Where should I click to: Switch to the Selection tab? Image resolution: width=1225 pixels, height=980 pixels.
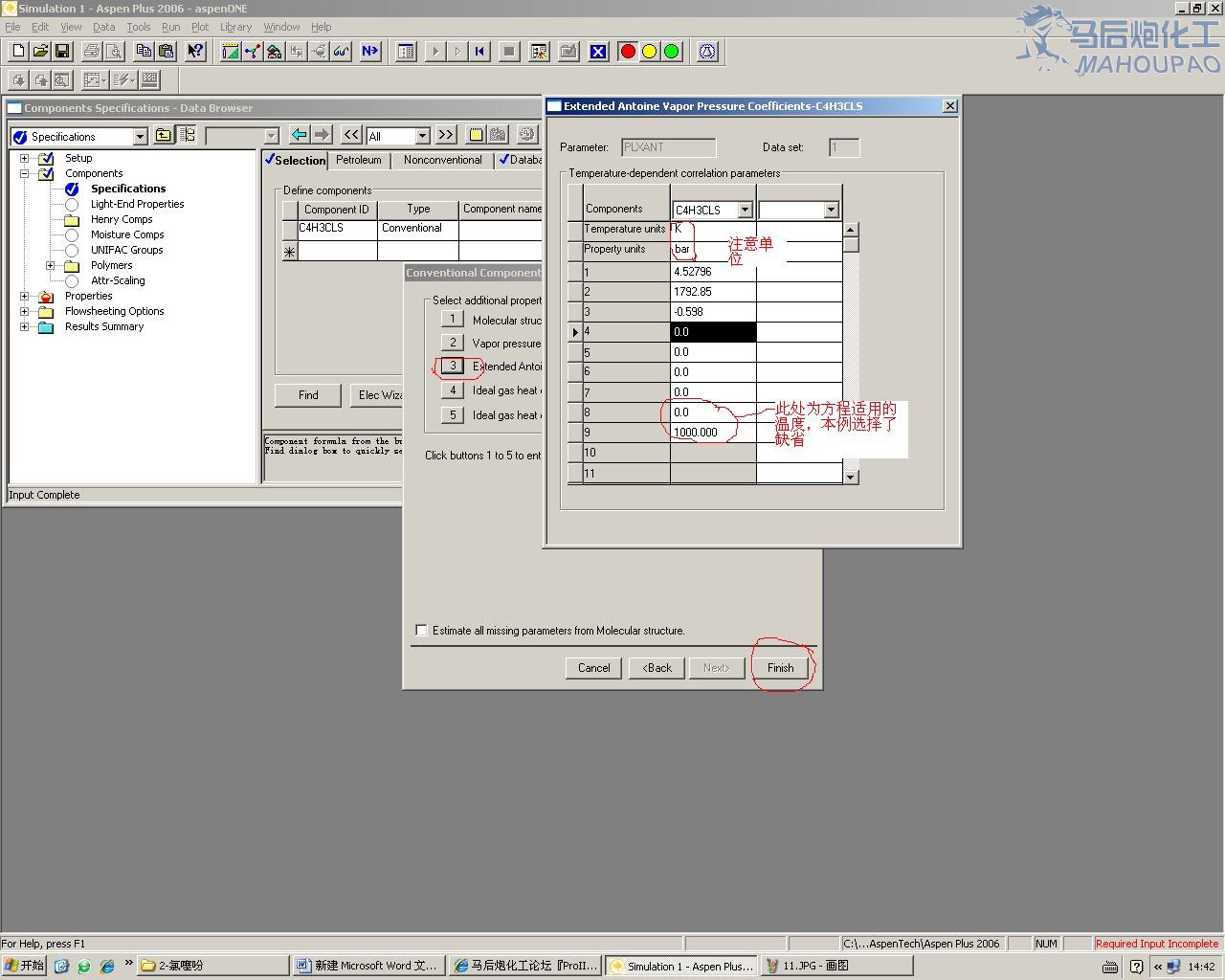[x=296, y=160]
